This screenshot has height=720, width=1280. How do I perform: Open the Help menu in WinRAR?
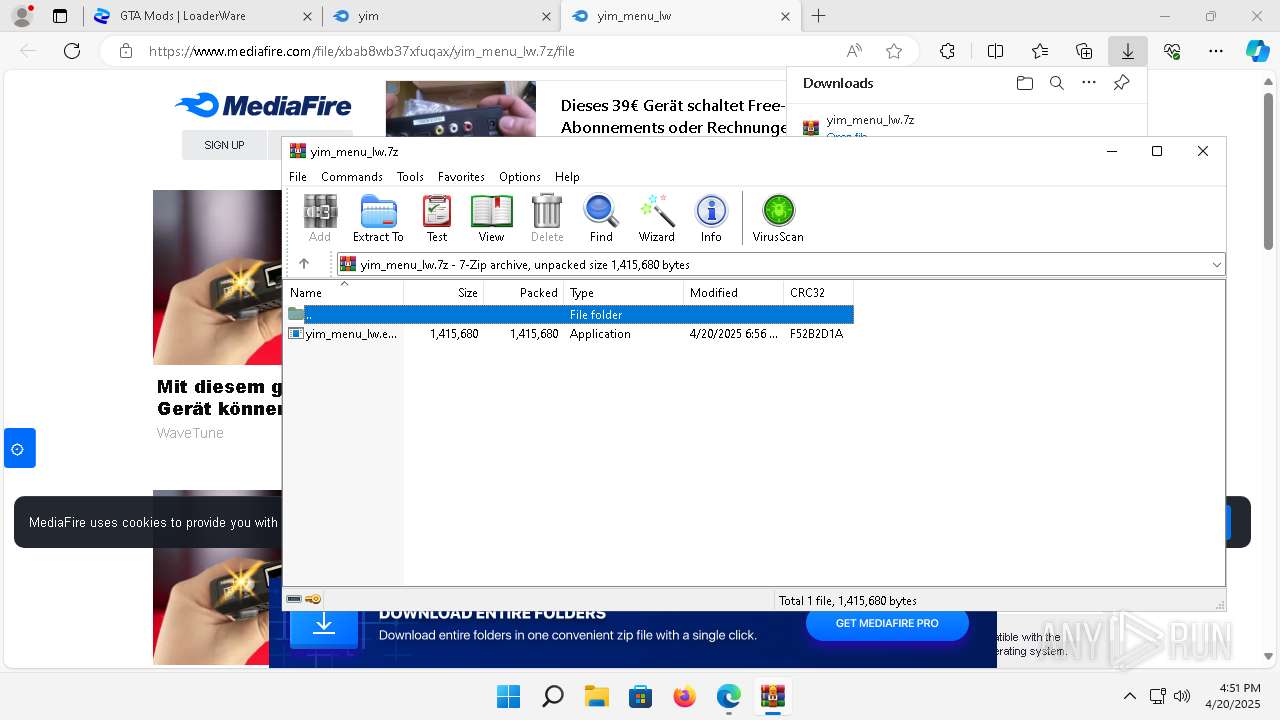pos(567,176)
